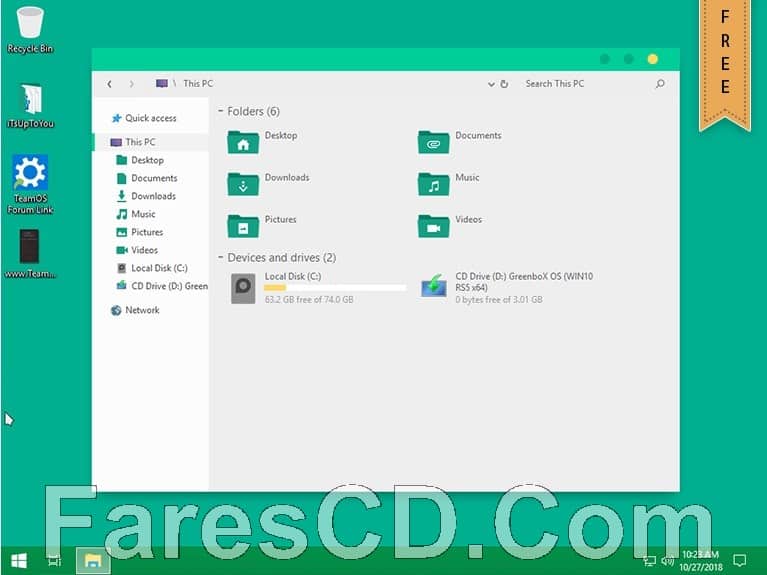Viewport: 767px width, 575px height.
Task: Open the Windows Start button
Action: click(x=19, y=561)
